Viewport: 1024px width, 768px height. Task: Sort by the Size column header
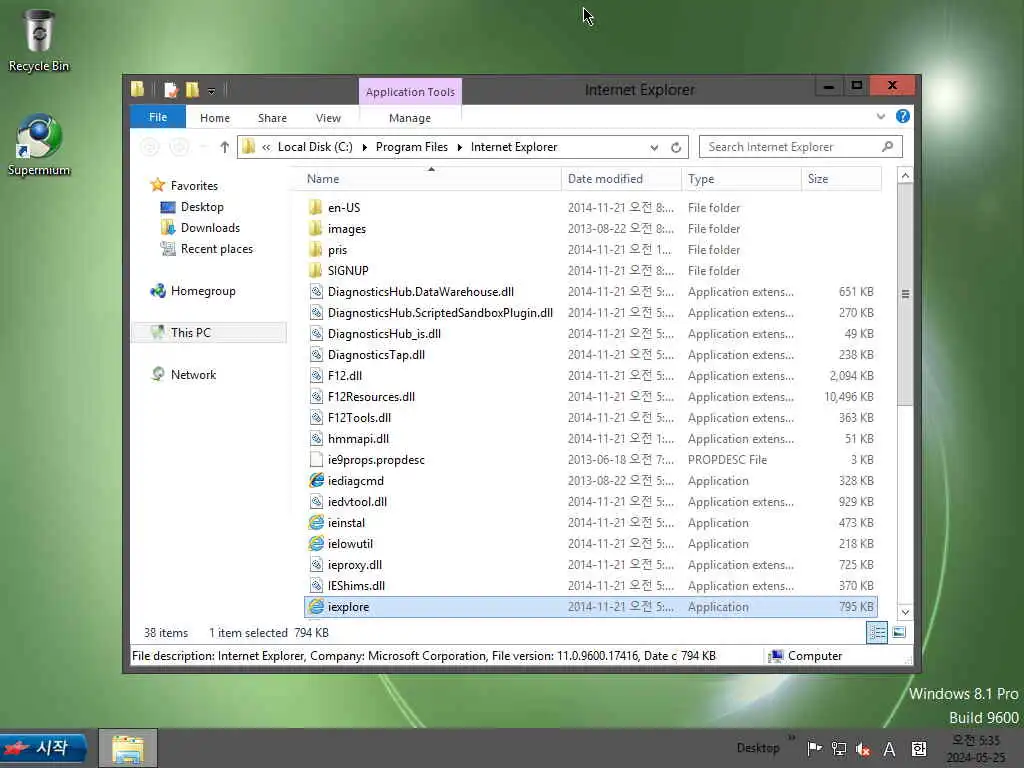[841, 179]
